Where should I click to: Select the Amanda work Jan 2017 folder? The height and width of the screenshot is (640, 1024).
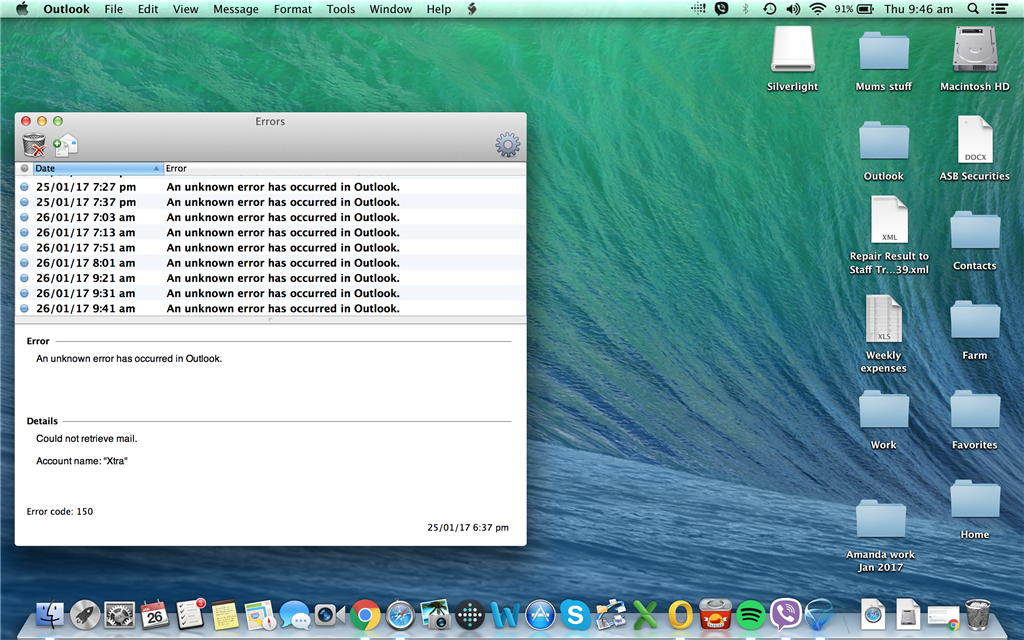click(880, 519)
